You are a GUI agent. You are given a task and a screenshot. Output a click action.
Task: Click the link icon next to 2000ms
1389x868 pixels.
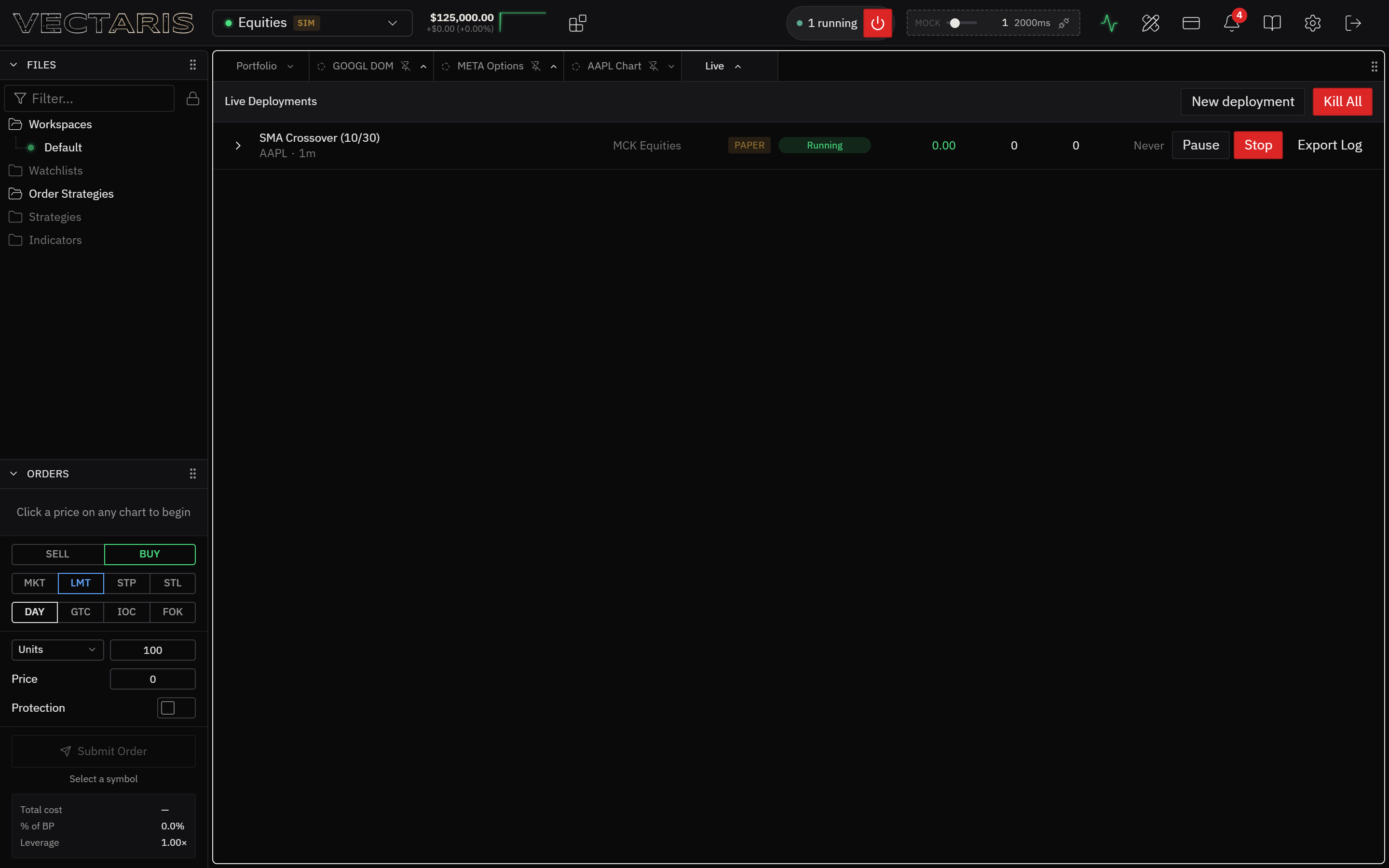point(1063,23)
